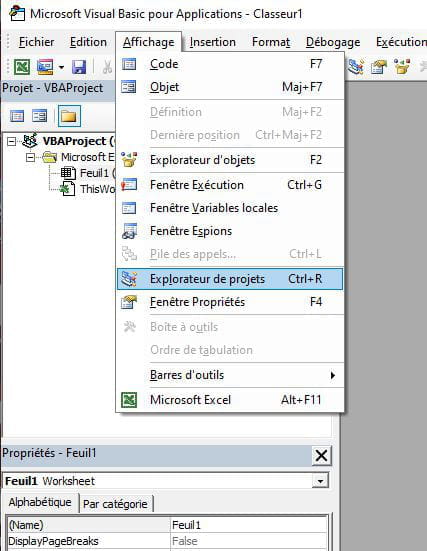Click the Properties Window icon in the right toolbar
This screenshot has width=427, height=551.
click(x=379, y=66)
